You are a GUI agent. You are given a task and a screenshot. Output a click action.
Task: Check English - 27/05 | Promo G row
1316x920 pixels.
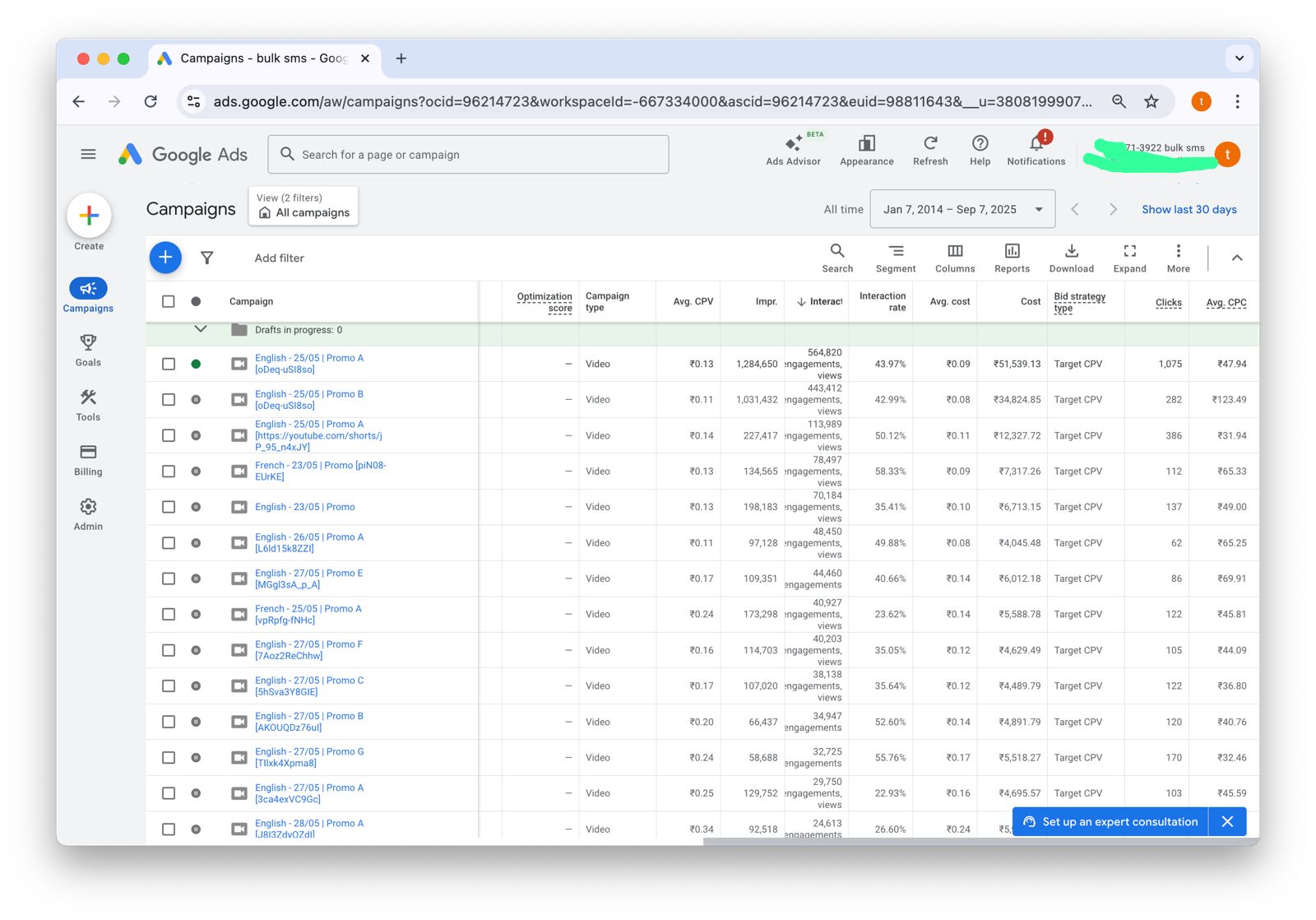pyautogui.click(x=169, y=758)
